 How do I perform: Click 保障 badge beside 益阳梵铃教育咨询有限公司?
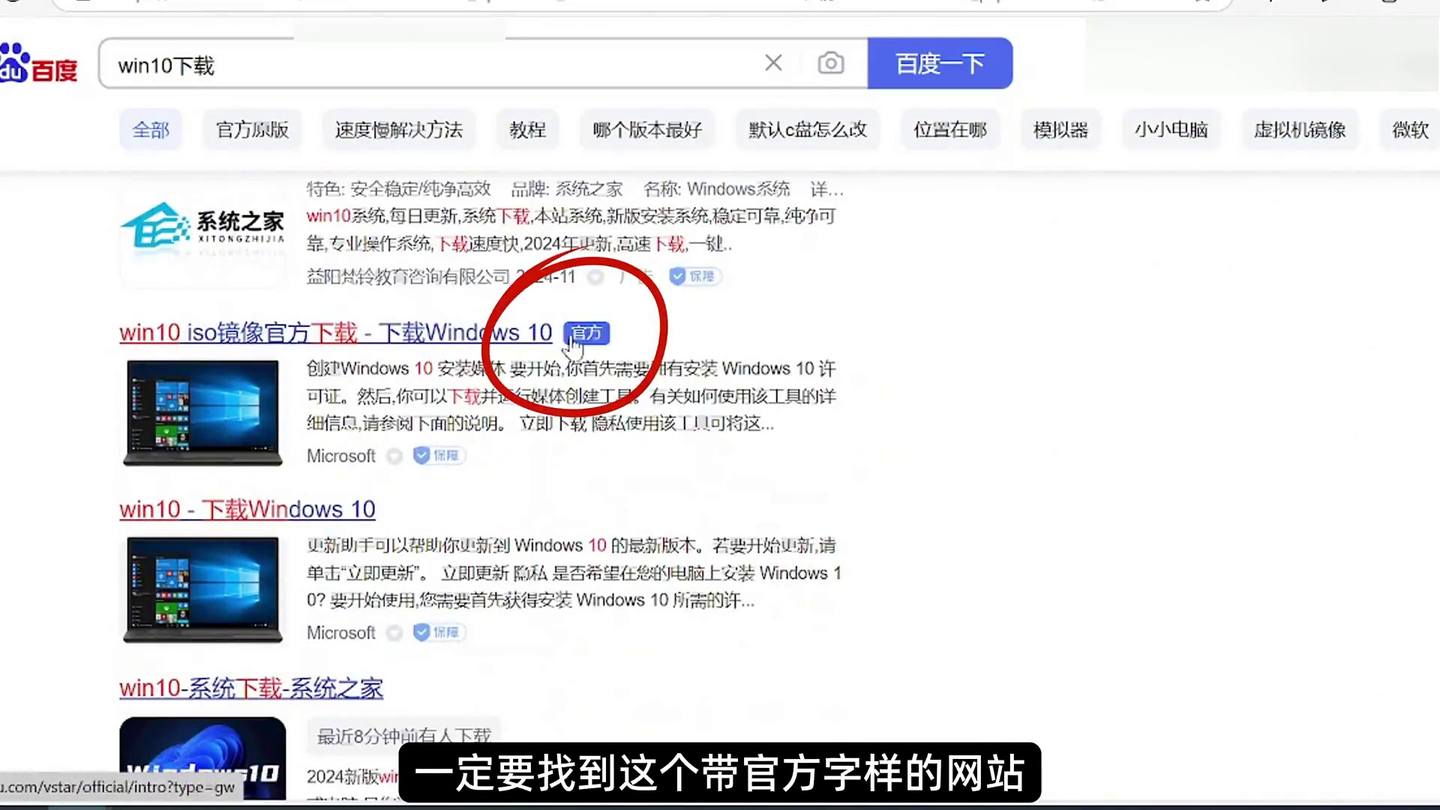coord(695,276)
